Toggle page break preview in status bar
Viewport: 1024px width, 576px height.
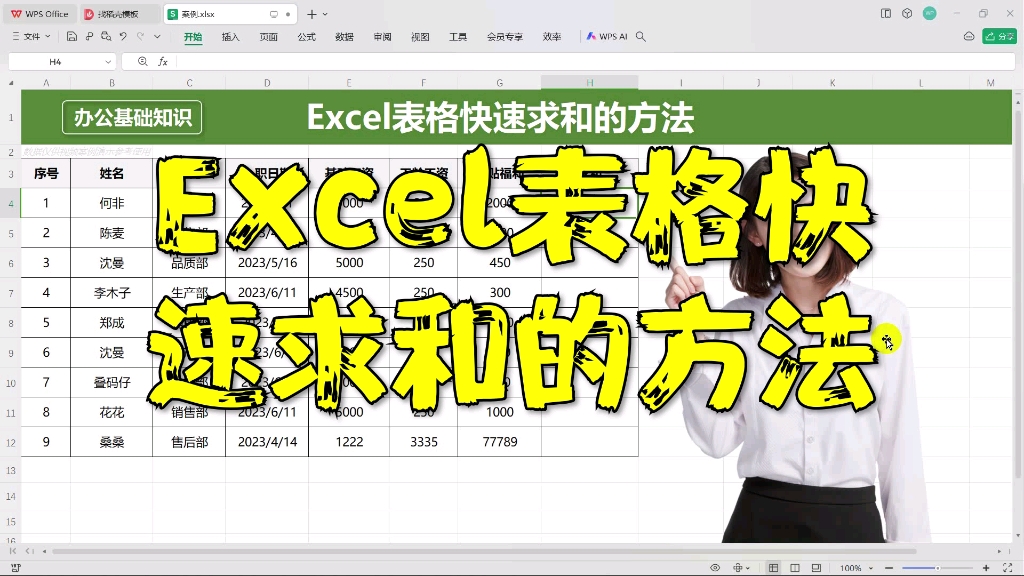(817, 568)
